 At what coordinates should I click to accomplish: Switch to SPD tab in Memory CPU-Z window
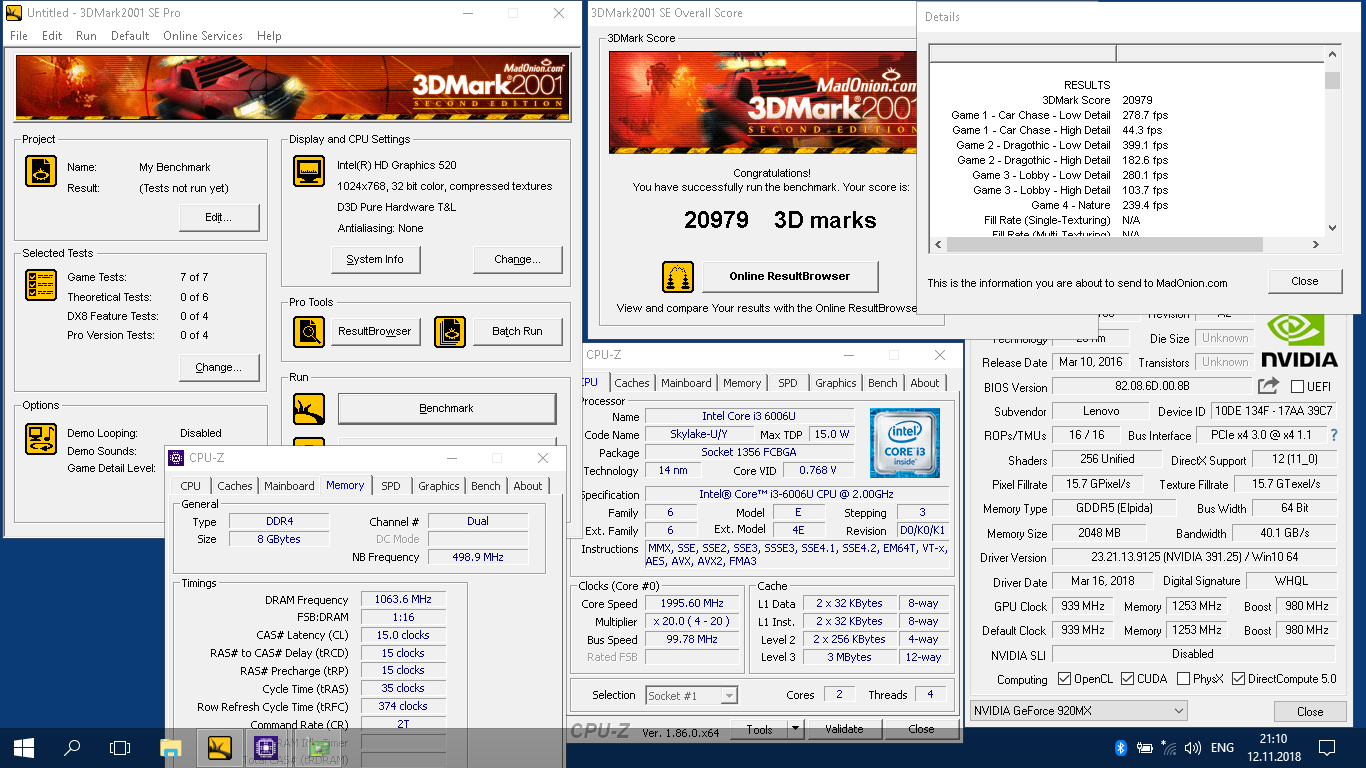point(390,486)
